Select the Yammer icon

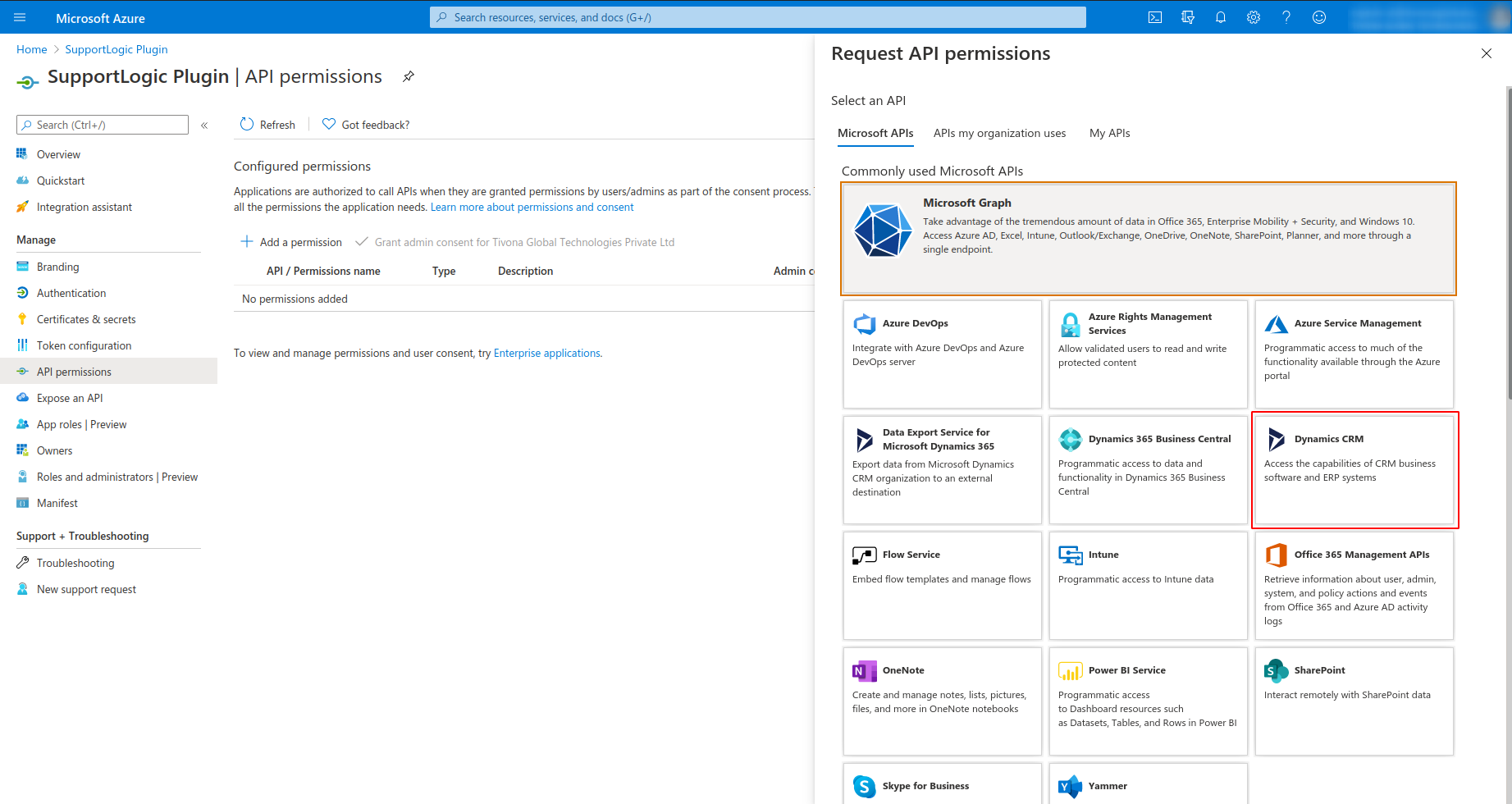(1071, 787)
